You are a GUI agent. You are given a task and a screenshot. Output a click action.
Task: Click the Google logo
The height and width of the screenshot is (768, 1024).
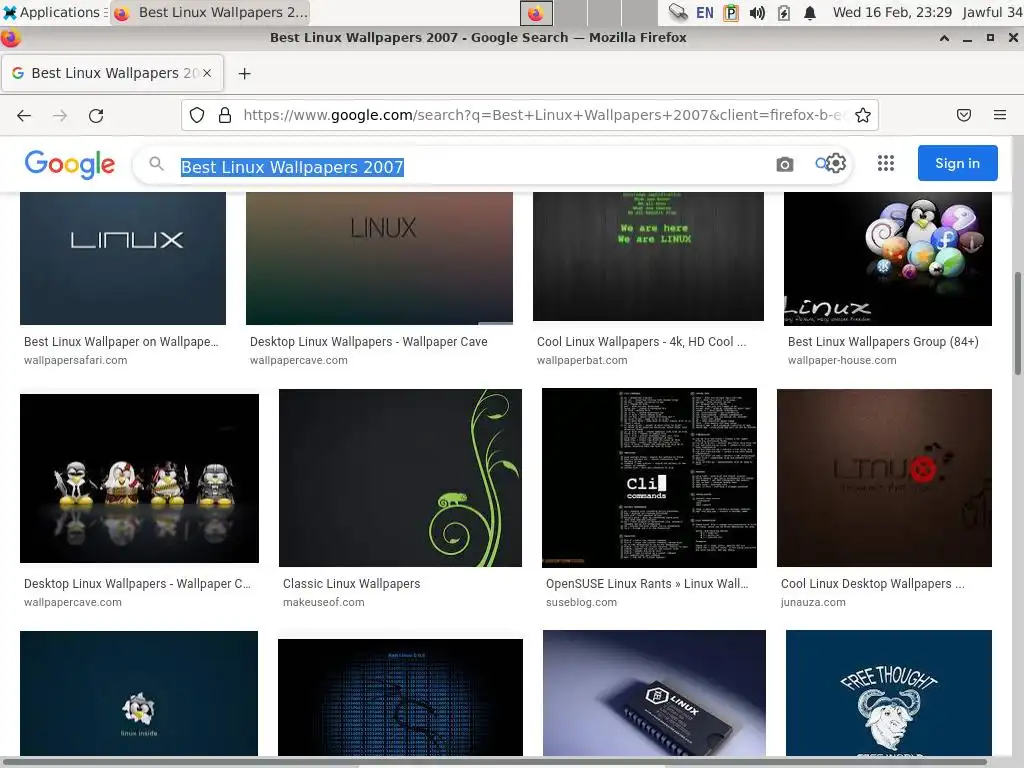(x=70, y=164)
